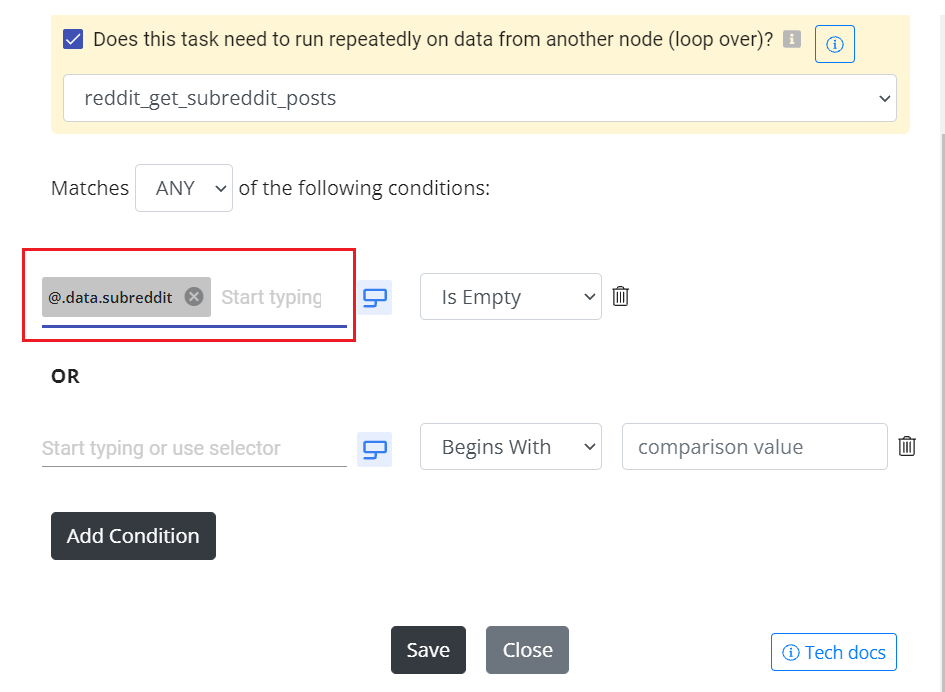The height and width of the screenshot is (692, 945).
Task: Open the reddit_get_subreddit_posts node dropdown
Action: point(480,98)
